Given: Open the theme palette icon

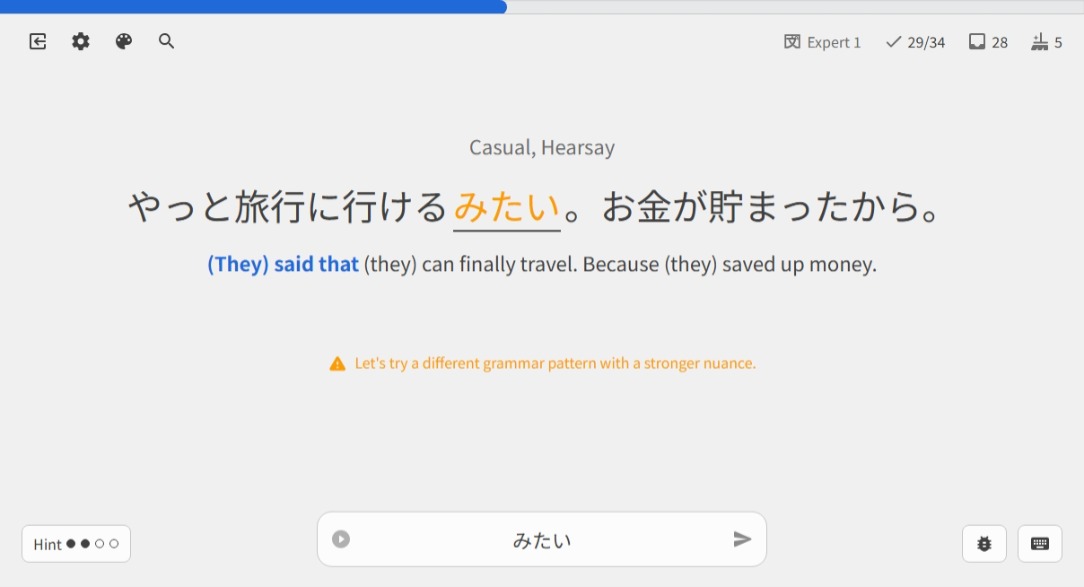Looking at the screenshot, I should [124, 42].
